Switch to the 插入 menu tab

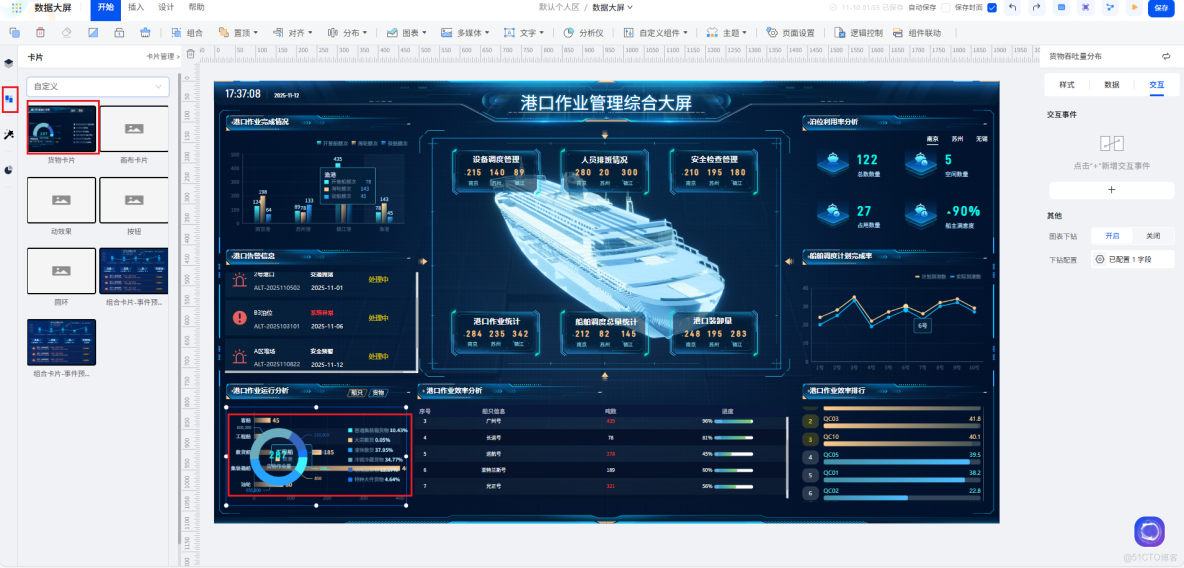click(x=136, y=8)
